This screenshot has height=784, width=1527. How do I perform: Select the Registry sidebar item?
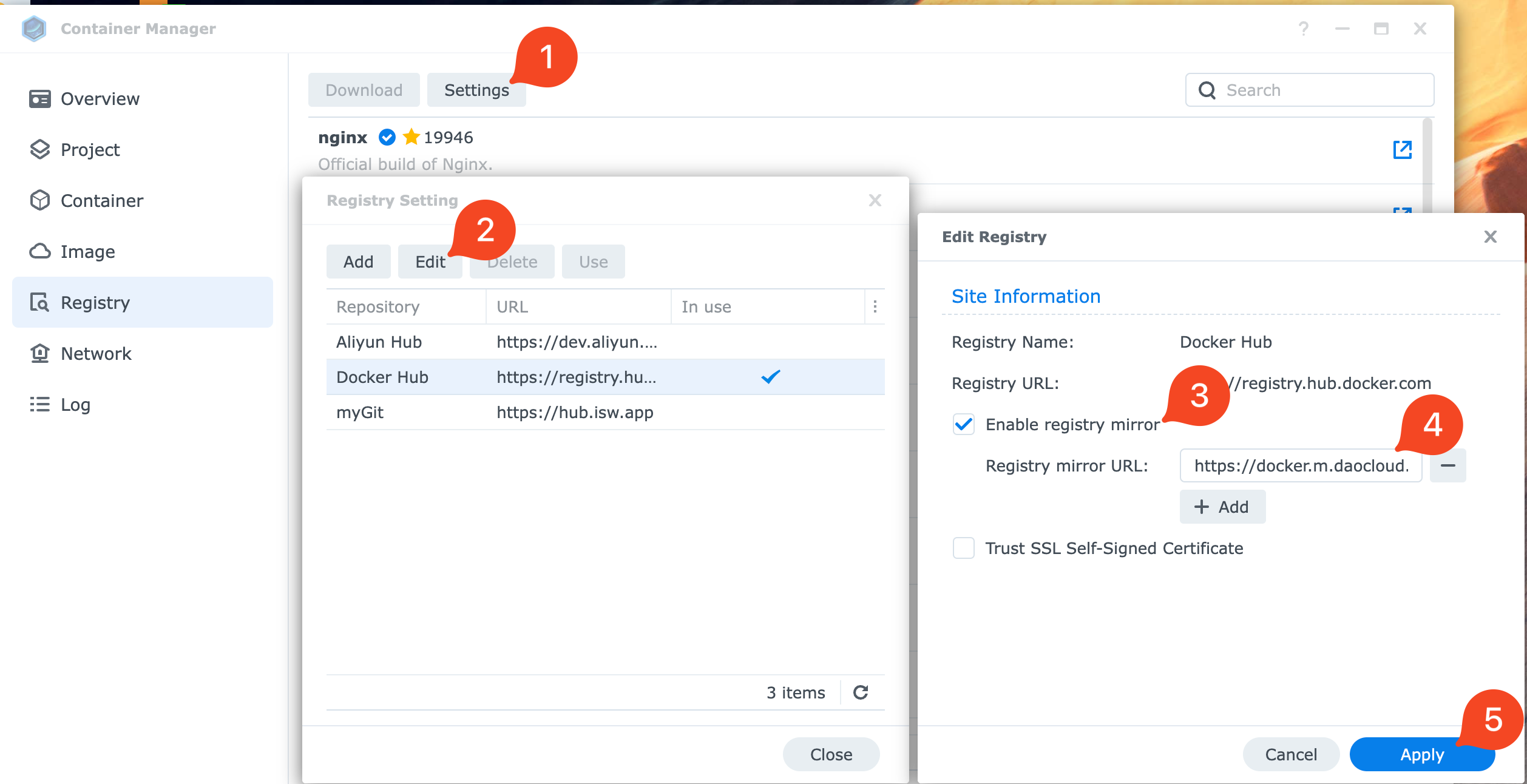[143, 302]
